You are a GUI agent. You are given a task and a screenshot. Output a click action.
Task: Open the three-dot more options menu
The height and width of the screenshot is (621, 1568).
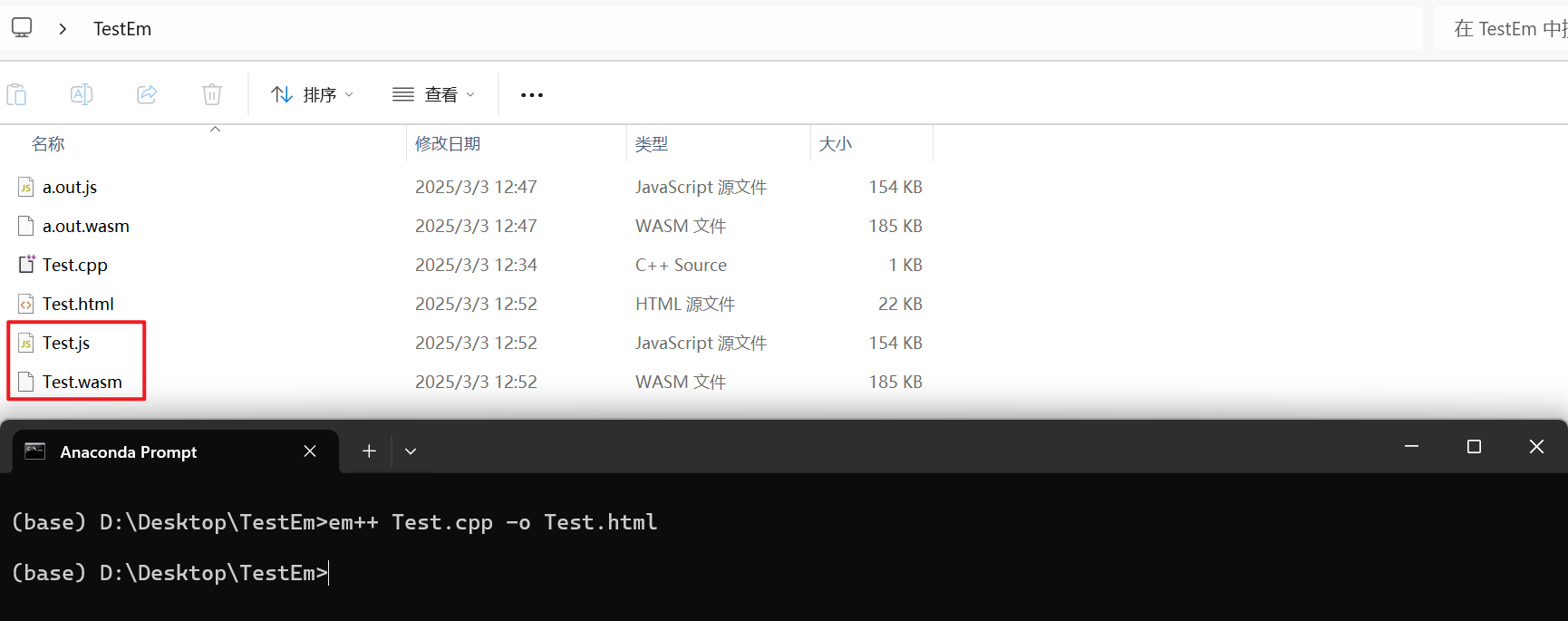(x=532, y=95)
